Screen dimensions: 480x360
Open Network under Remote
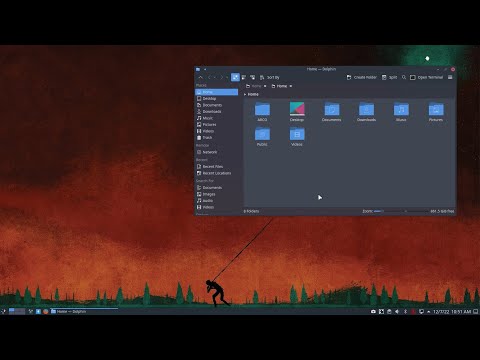tap(216, 152)
